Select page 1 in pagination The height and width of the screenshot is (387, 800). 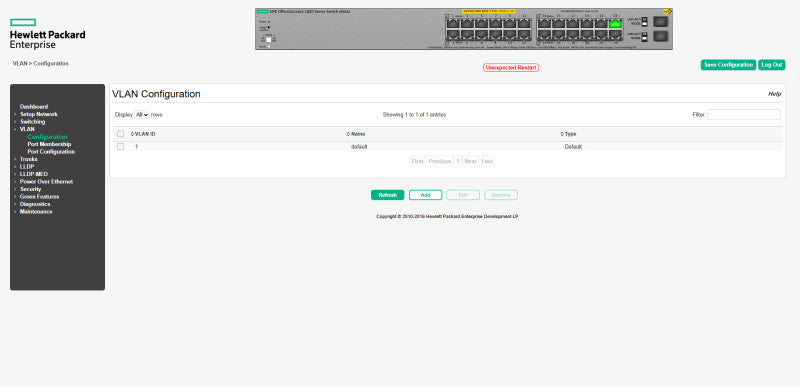pos(458,161)
